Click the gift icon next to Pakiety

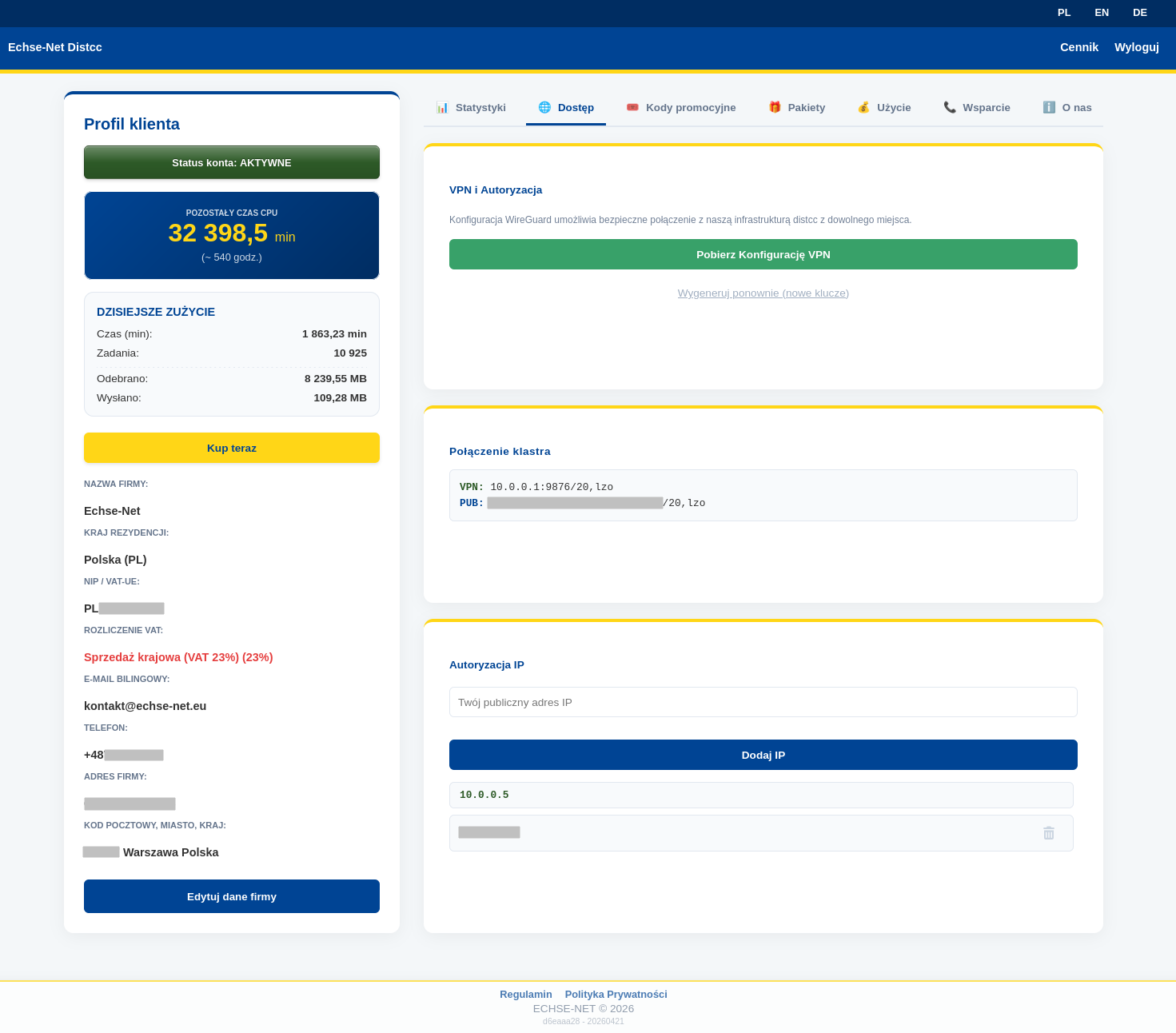[x=775, y=107]
